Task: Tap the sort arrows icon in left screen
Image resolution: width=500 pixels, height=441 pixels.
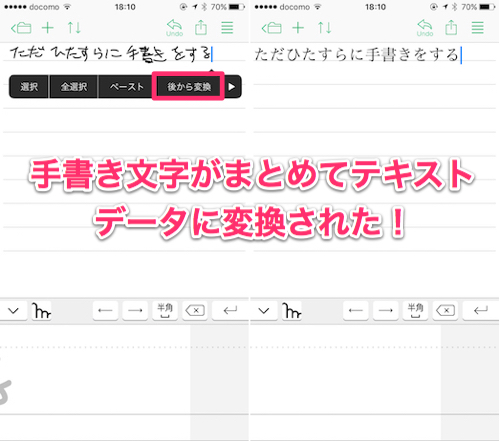Action: pyautogui.click(x=74, y=28)
